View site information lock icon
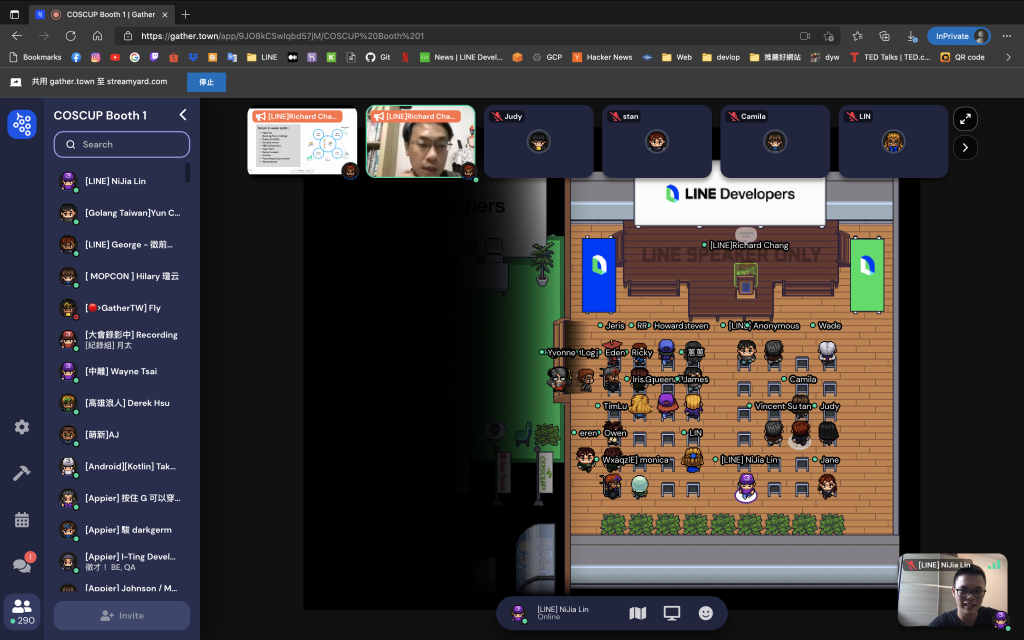The image size is (1024, 640). tap(128, 36)
